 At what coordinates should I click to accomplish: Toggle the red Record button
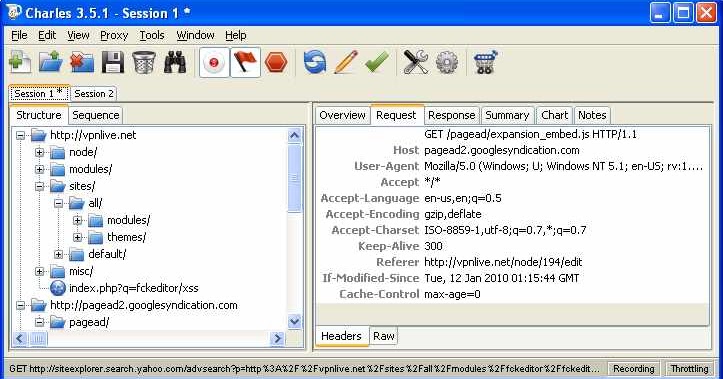tap(214, 62)
